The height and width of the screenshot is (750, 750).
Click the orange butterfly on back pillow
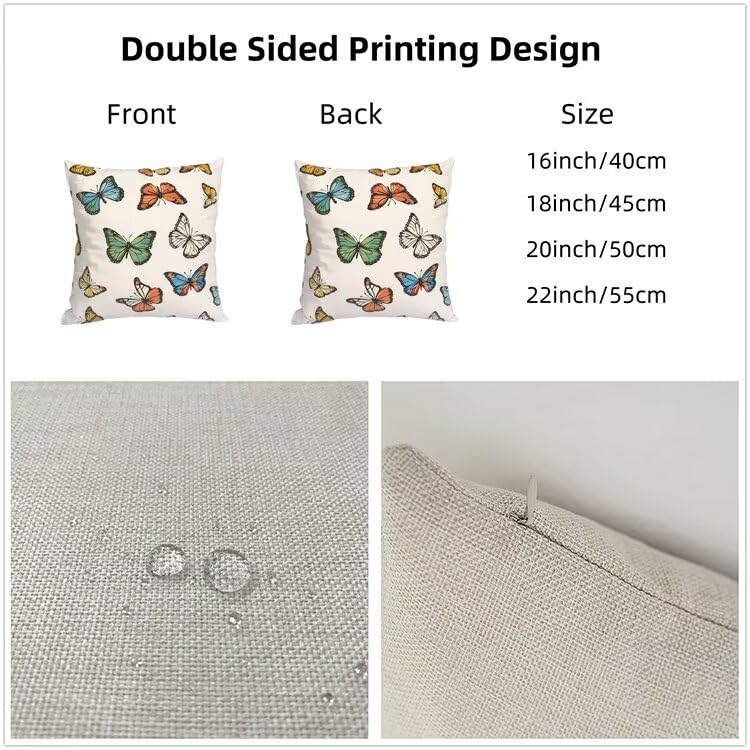(x=392, y=196)
